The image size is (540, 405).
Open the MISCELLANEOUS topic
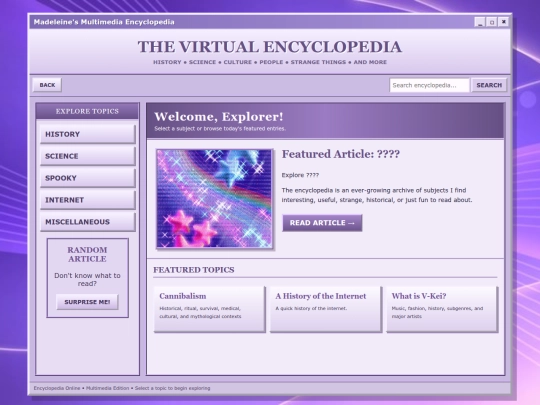(88, 222)
